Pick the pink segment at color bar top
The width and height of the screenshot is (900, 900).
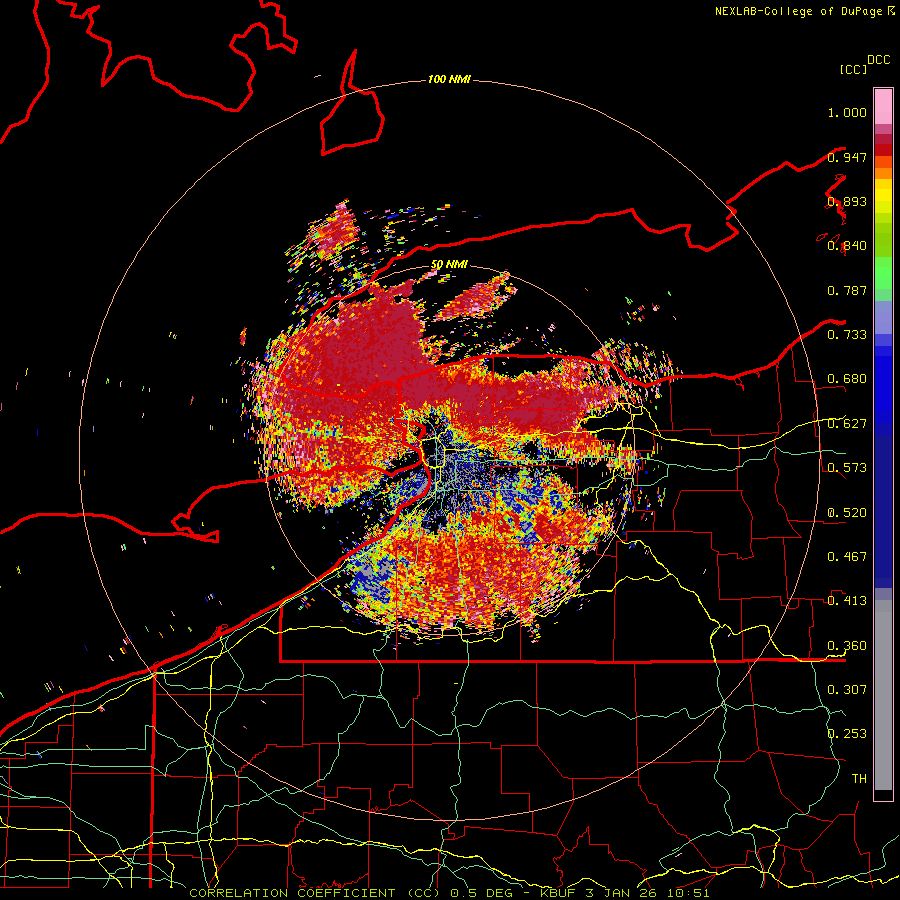click(x=883, y=107)
